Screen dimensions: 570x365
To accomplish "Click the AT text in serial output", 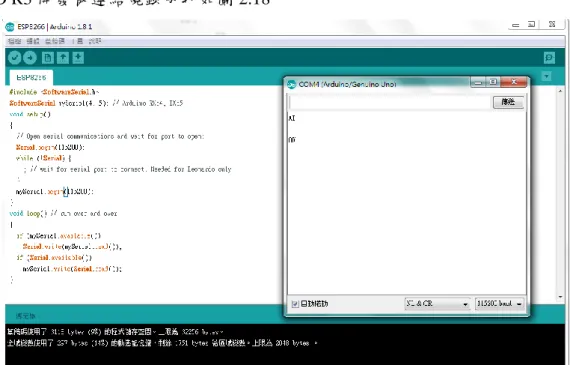I will [x=292, y=118].
